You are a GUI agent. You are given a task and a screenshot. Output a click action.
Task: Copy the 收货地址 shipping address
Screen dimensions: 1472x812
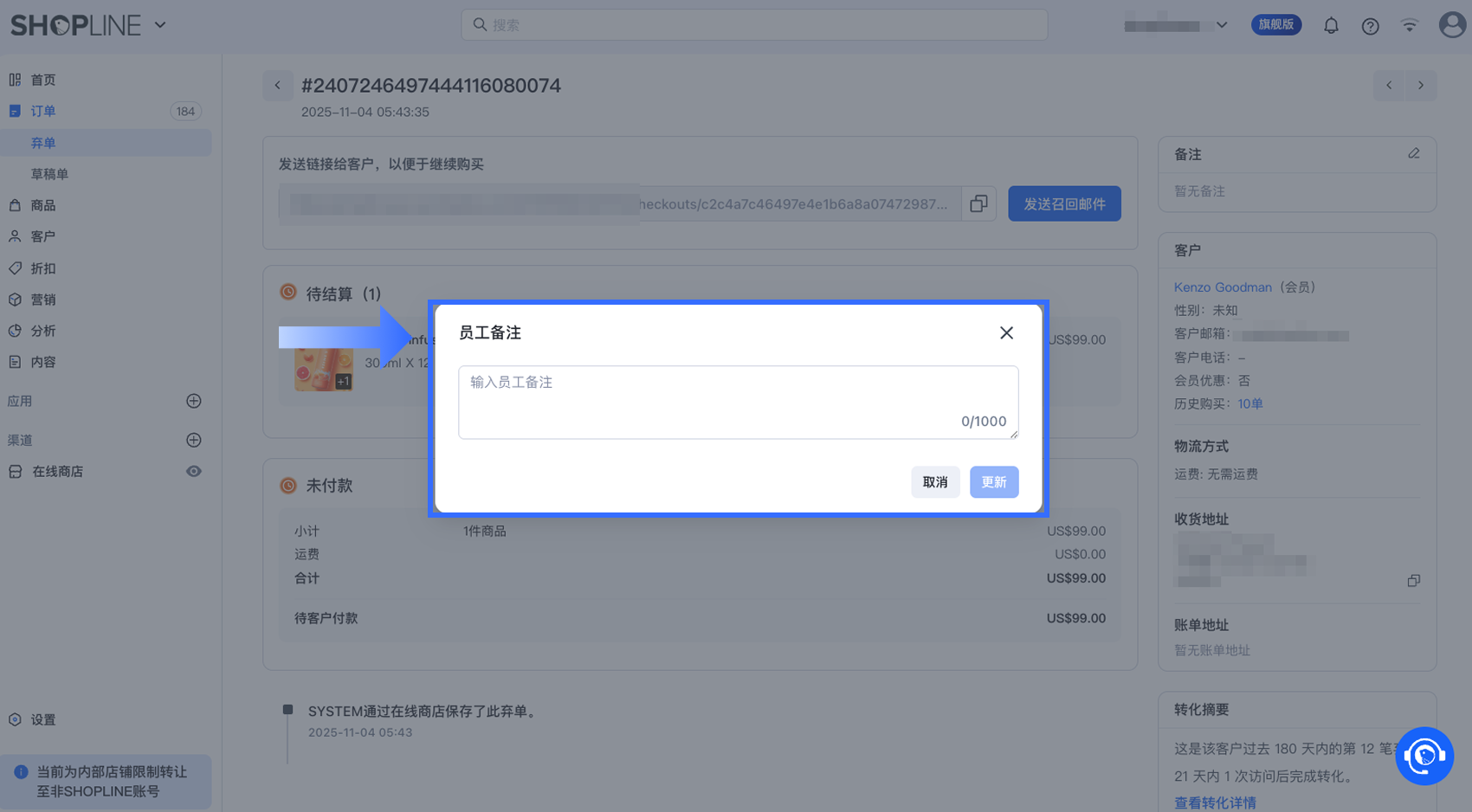click(1414, 581)
